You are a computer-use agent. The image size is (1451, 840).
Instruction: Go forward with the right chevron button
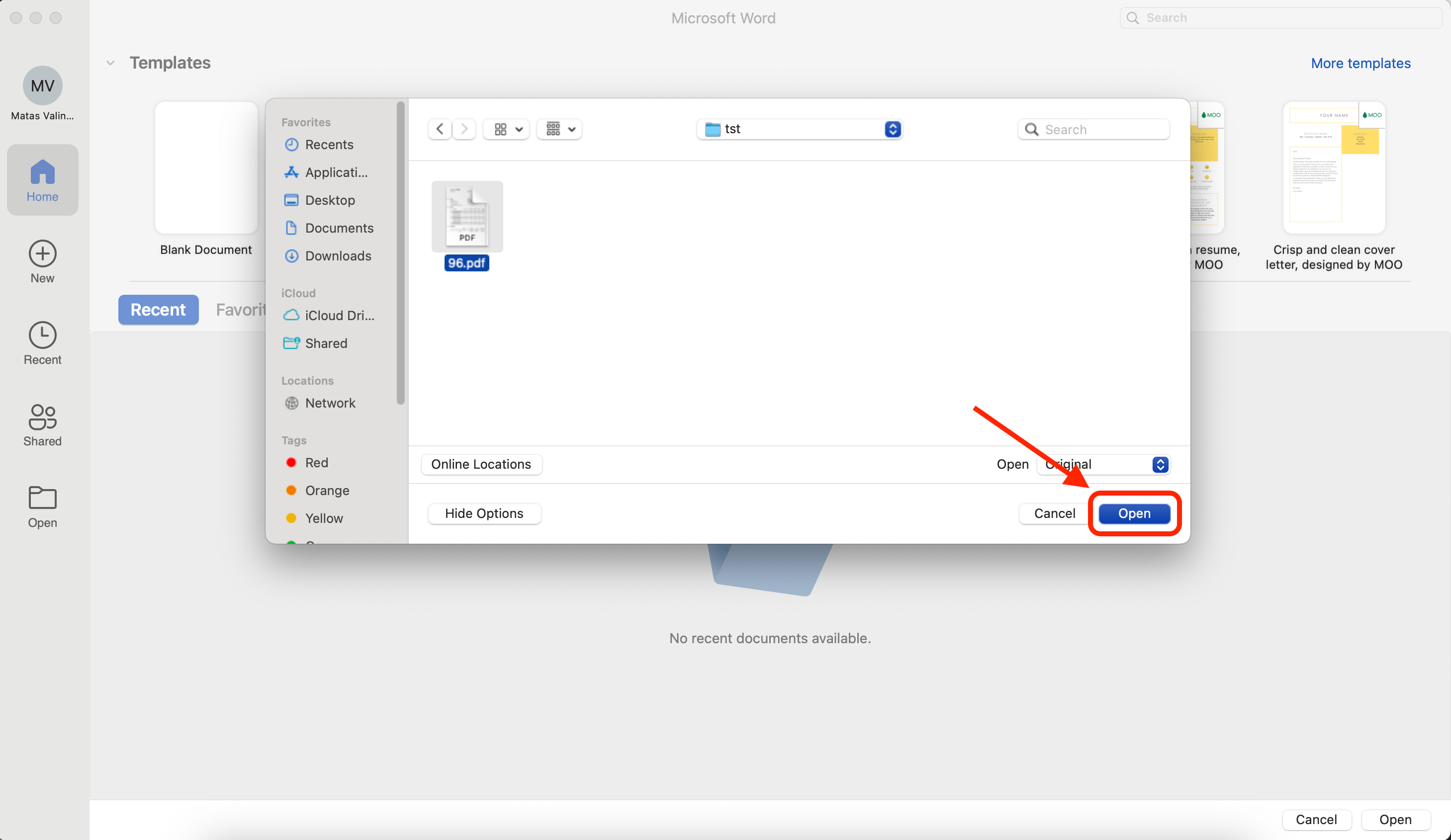click(x=464, y=129)
